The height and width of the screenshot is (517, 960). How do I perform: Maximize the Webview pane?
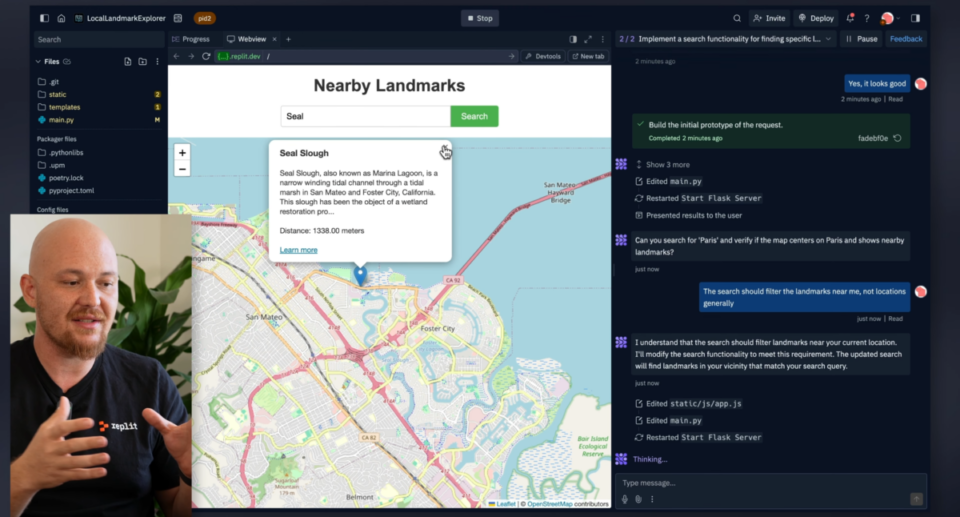tap(588, 39)
